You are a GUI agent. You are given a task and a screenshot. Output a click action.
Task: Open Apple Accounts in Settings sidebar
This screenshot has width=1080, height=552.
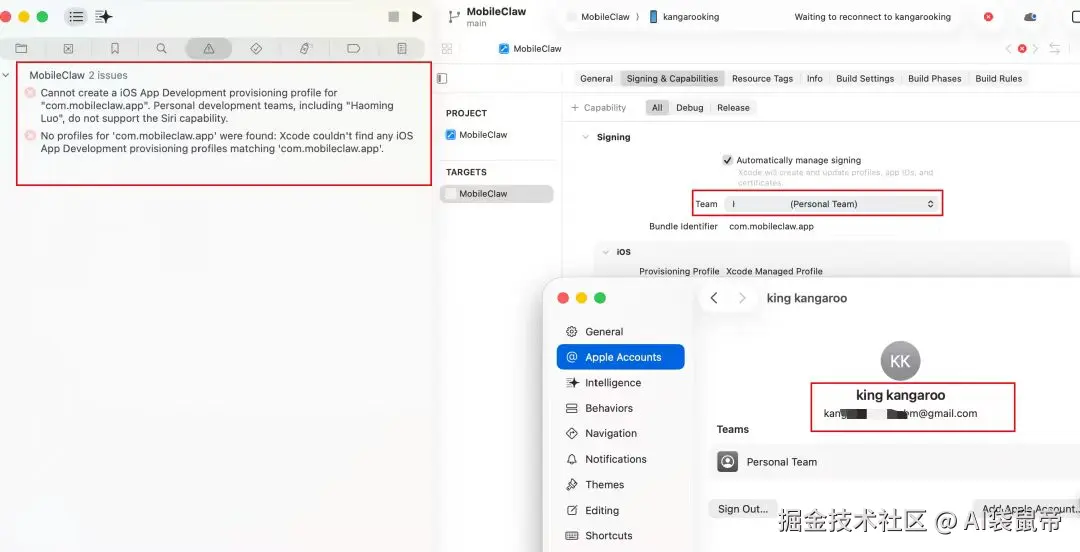621,357
